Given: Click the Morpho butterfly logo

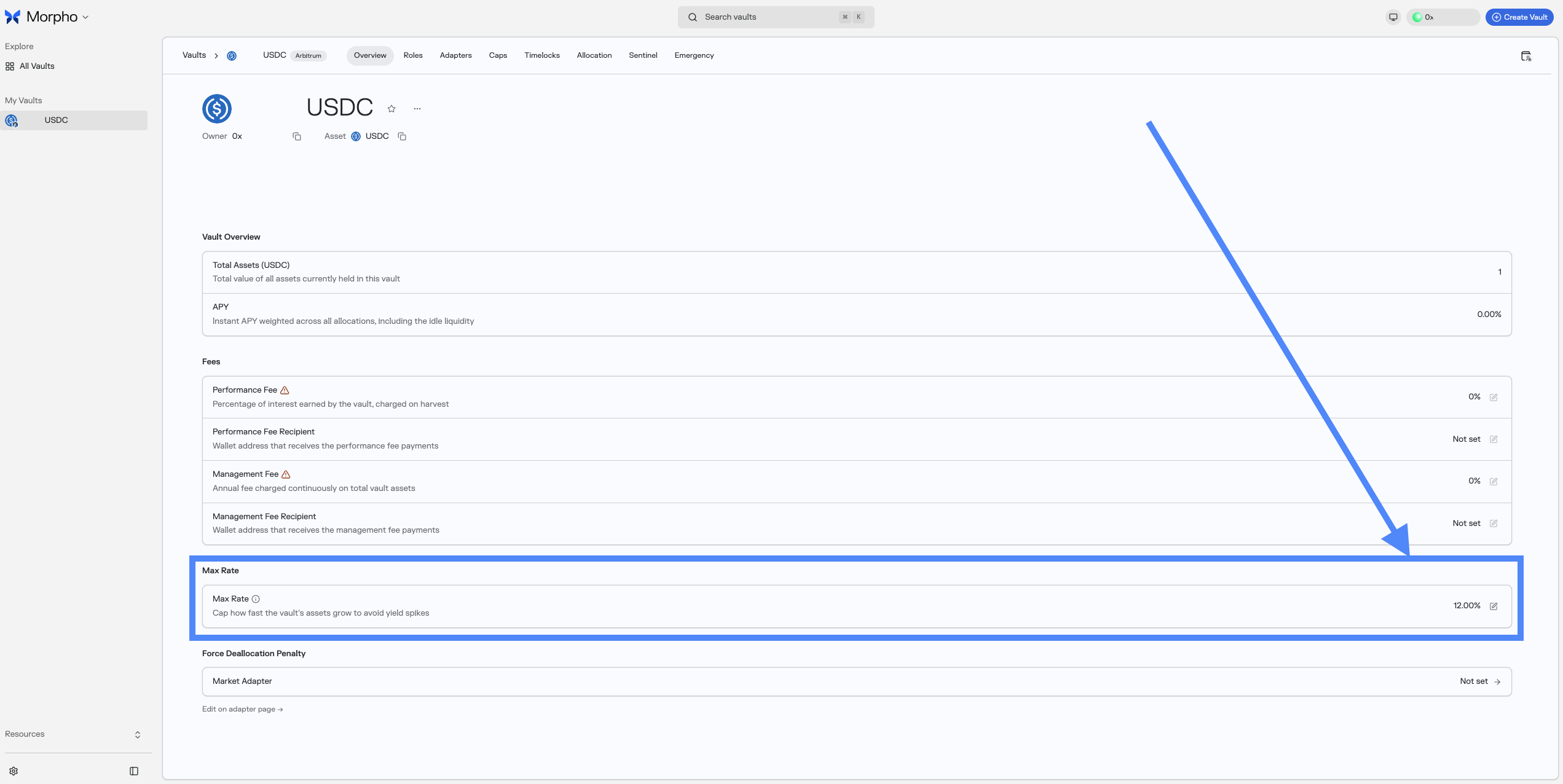Looking at the screenshot, I should (x=12, y=17).
